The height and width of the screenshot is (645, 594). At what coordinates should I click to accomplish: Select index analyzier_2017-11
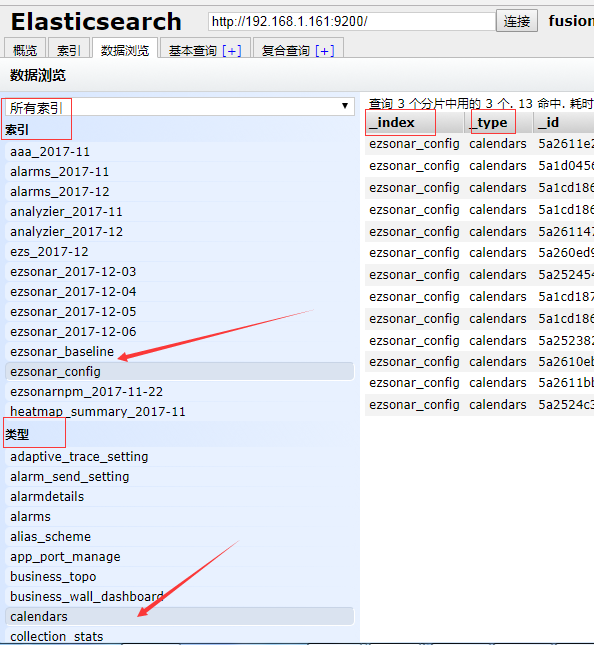(x=179, y=212)
